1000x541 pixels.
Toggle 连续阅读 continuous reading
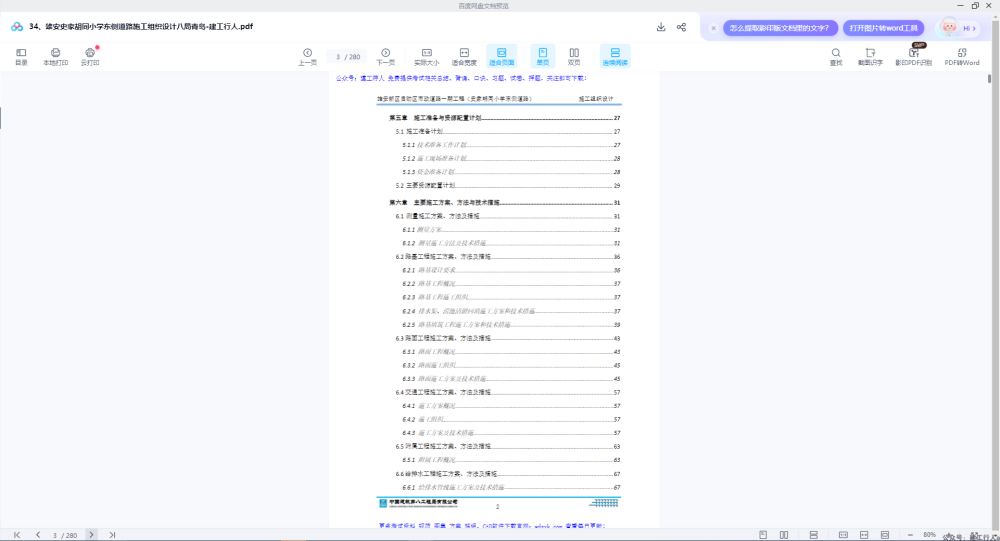pyautogui.click(x=615, y=56)
